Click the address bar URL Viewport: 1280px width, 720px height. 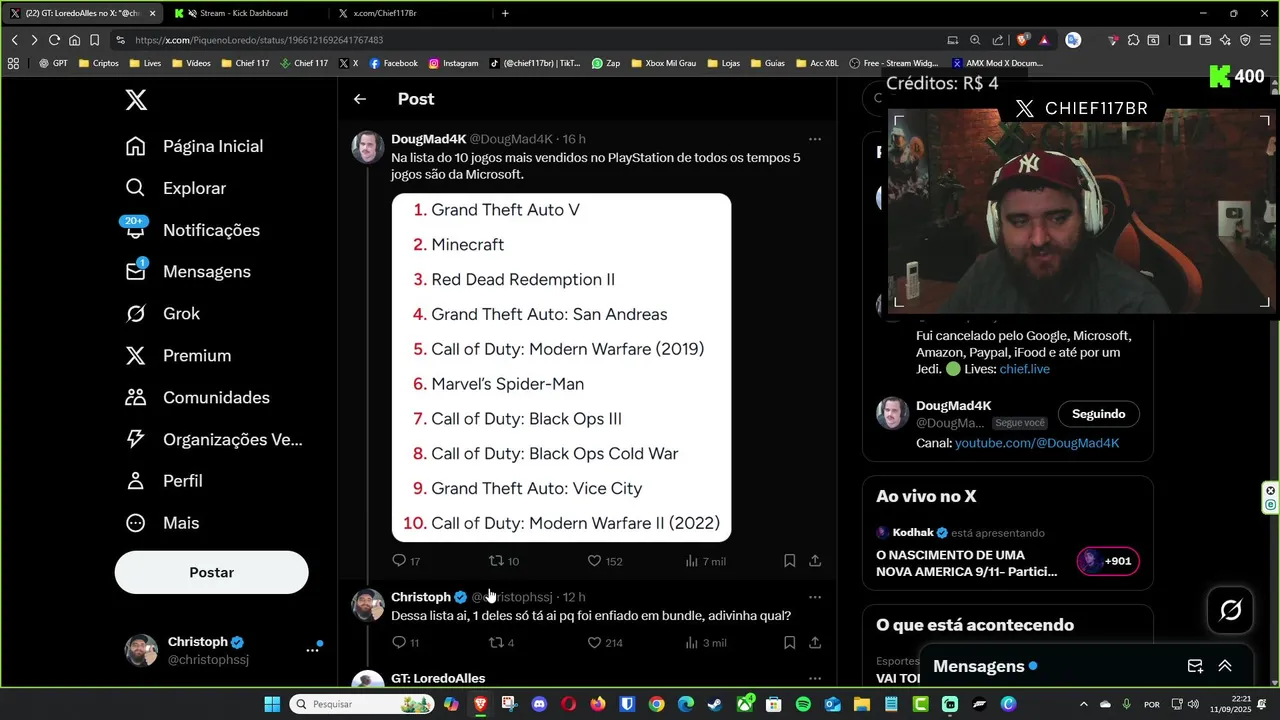259,40
